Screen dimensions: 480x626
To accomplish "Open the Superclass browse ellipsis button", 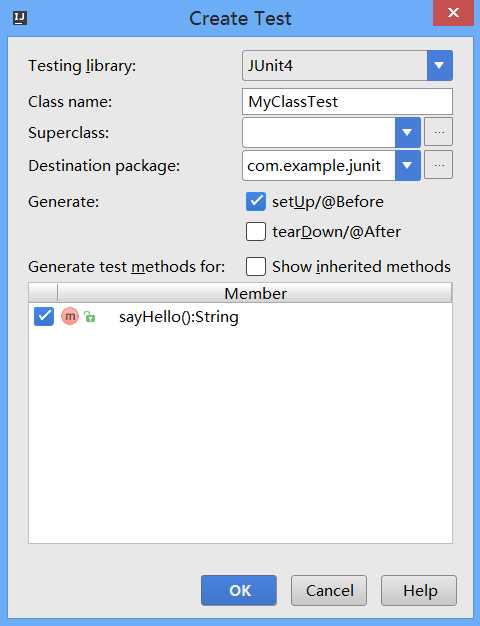I will tap(438, 132).
